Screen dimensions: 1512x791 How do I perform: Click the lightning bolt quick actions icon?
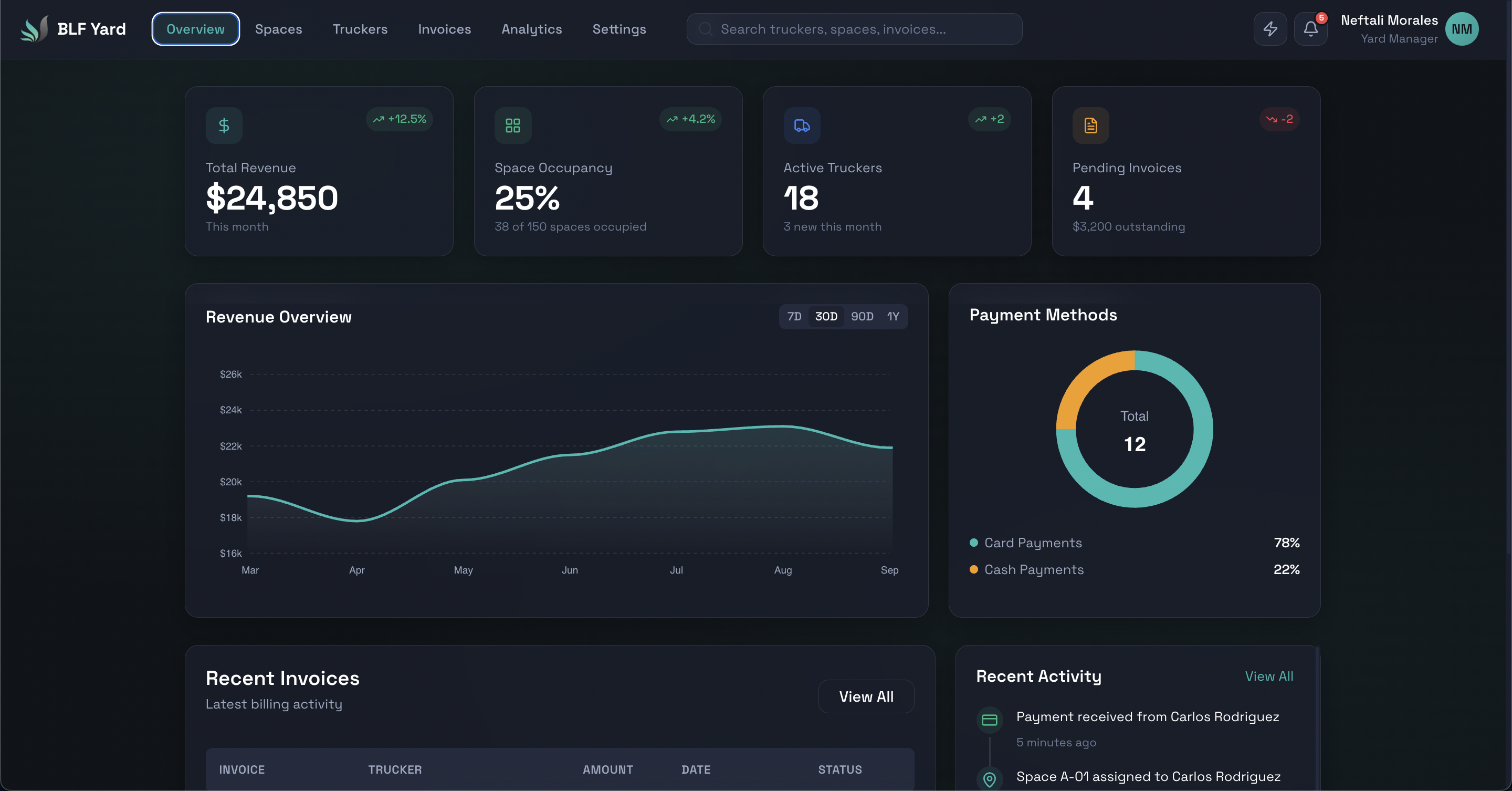click(x=1269, y=28)
